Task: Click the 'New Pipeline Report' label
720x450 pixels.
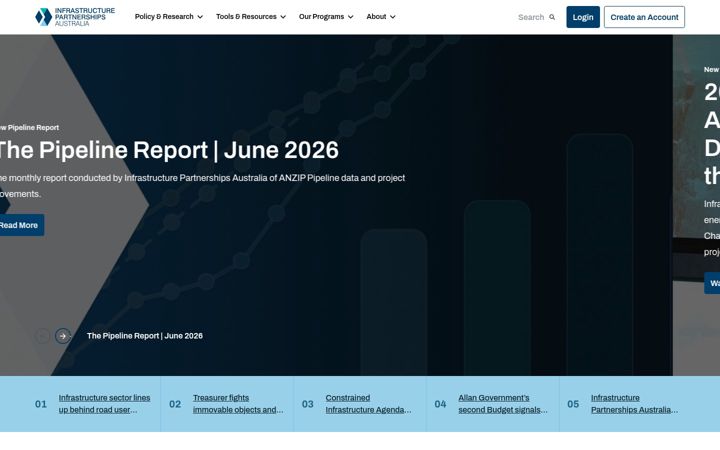Action: [x=29, y=128]
